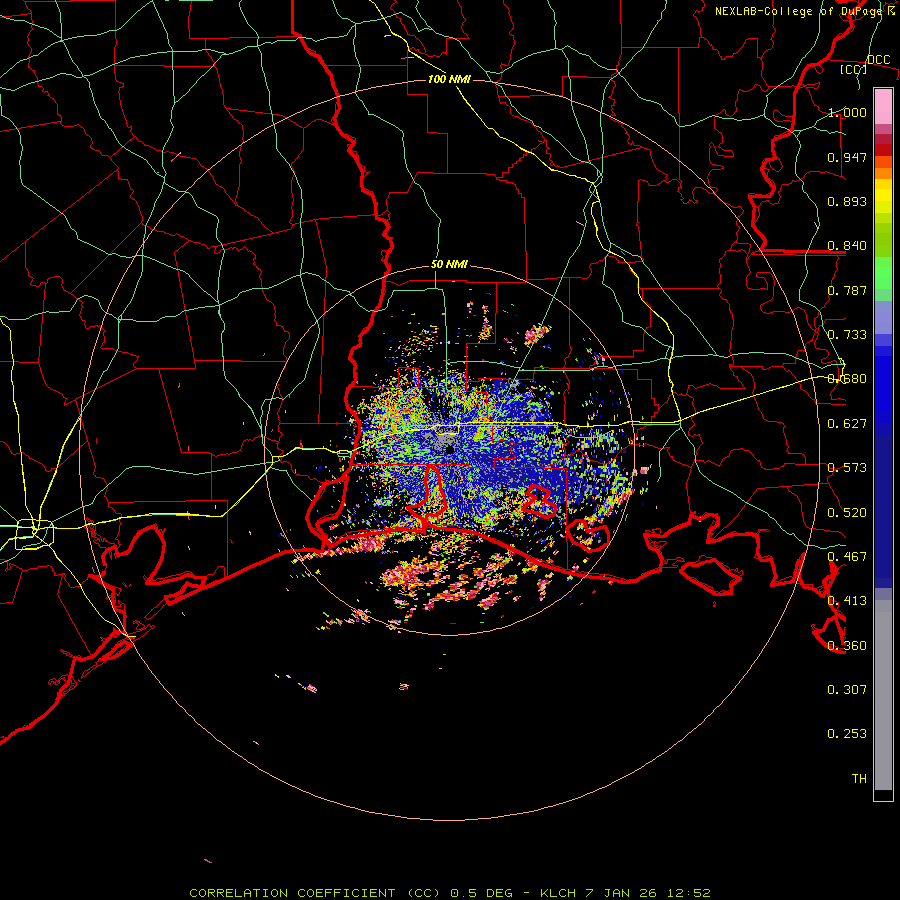Click the 0.680 scale label
The width and height of the screenshot is (900, 900).
coord(847,379)
